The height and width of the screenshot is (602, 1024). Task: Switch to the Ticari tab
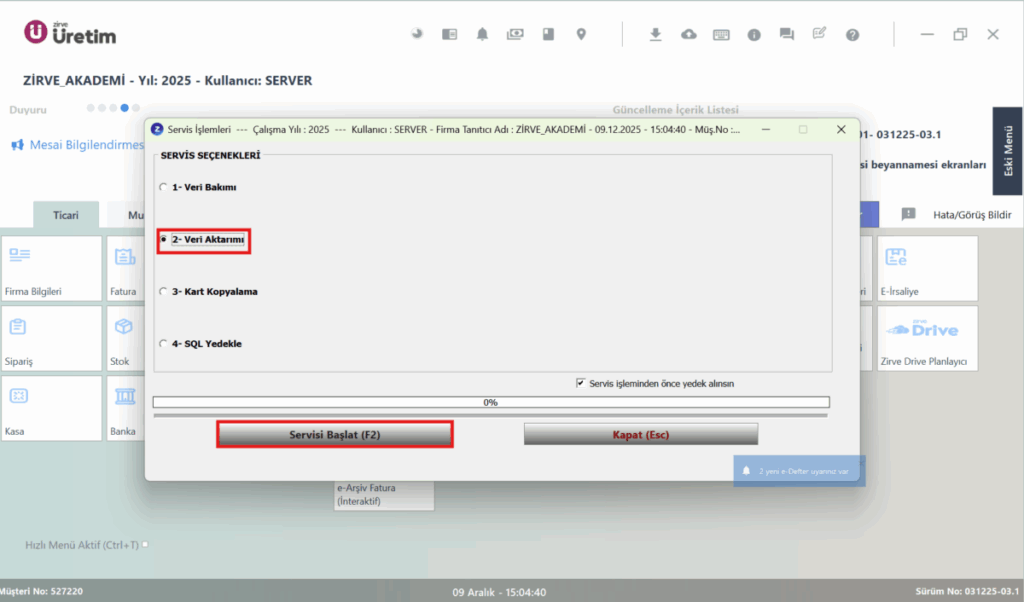pyautogui.click(x=65, y=215)
